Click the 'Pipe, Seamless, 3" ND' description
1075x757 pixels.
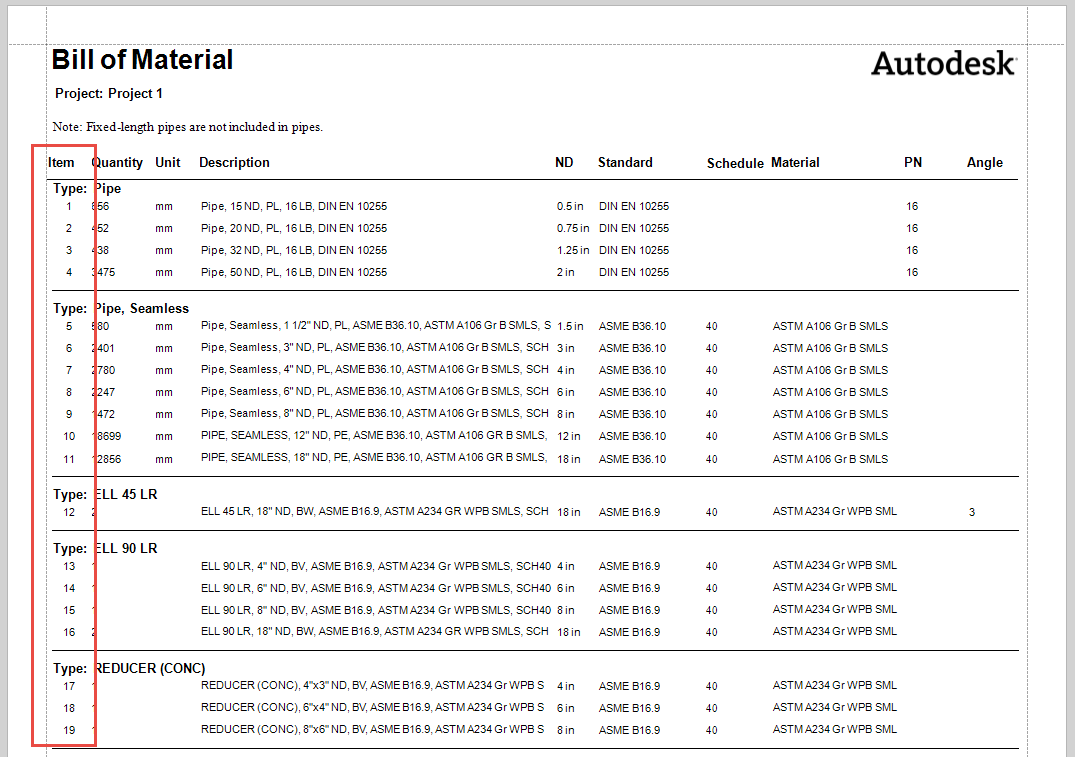[375, 348]
